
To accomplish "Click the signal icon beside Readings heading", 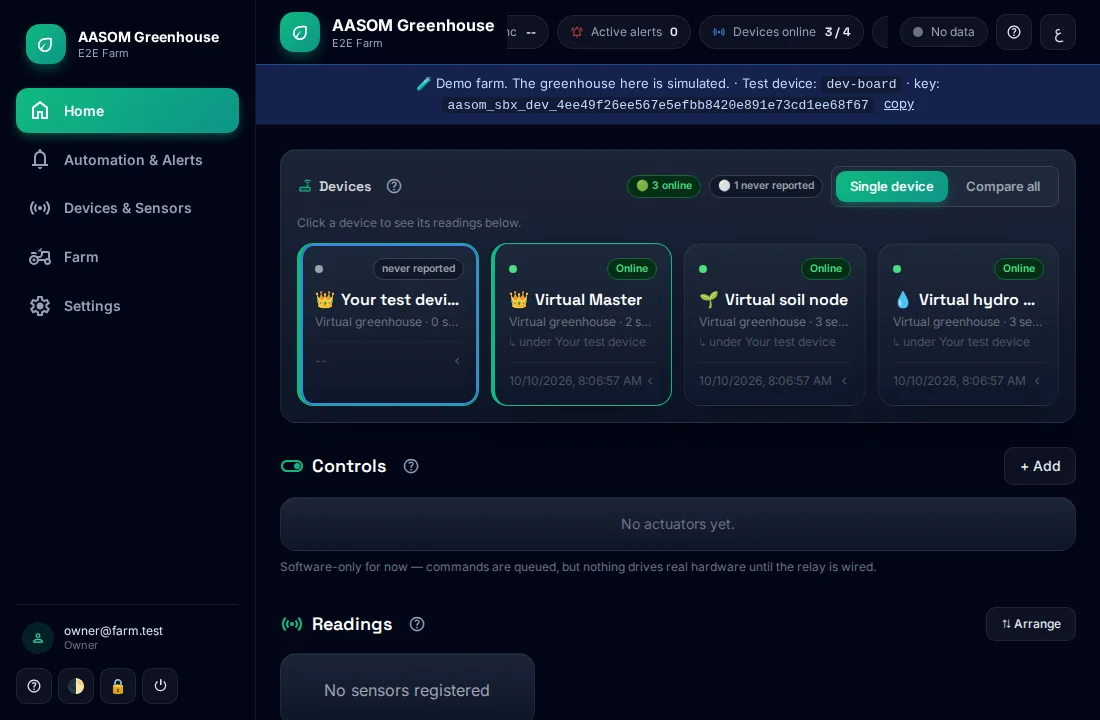I will pyautogui.click(x=292, y=624).
